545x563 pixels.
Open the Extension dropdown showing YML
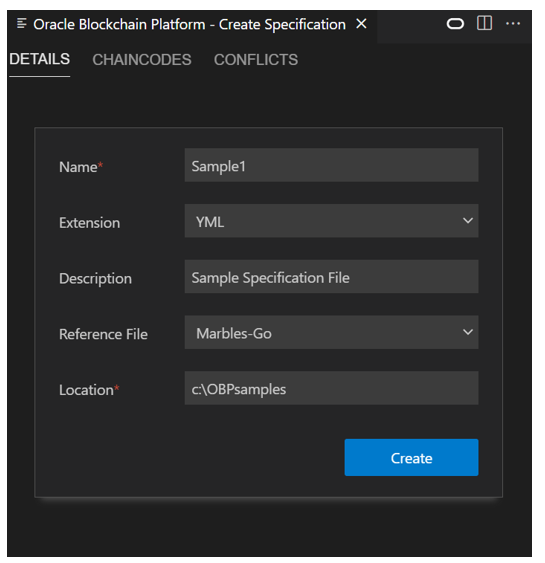coord(331,221)
